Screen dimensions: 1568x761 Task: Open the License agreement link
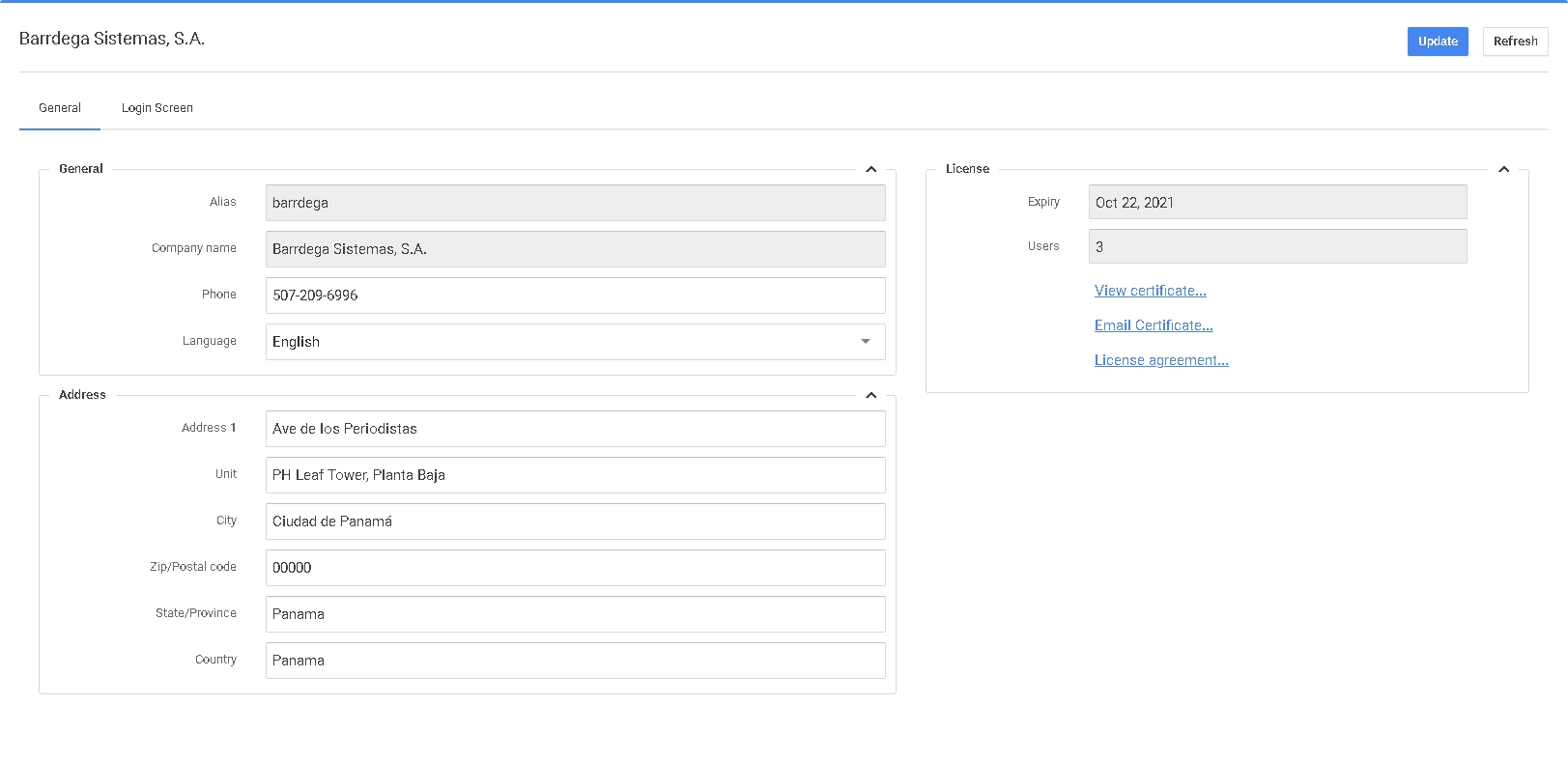(x=1160, y=360)
